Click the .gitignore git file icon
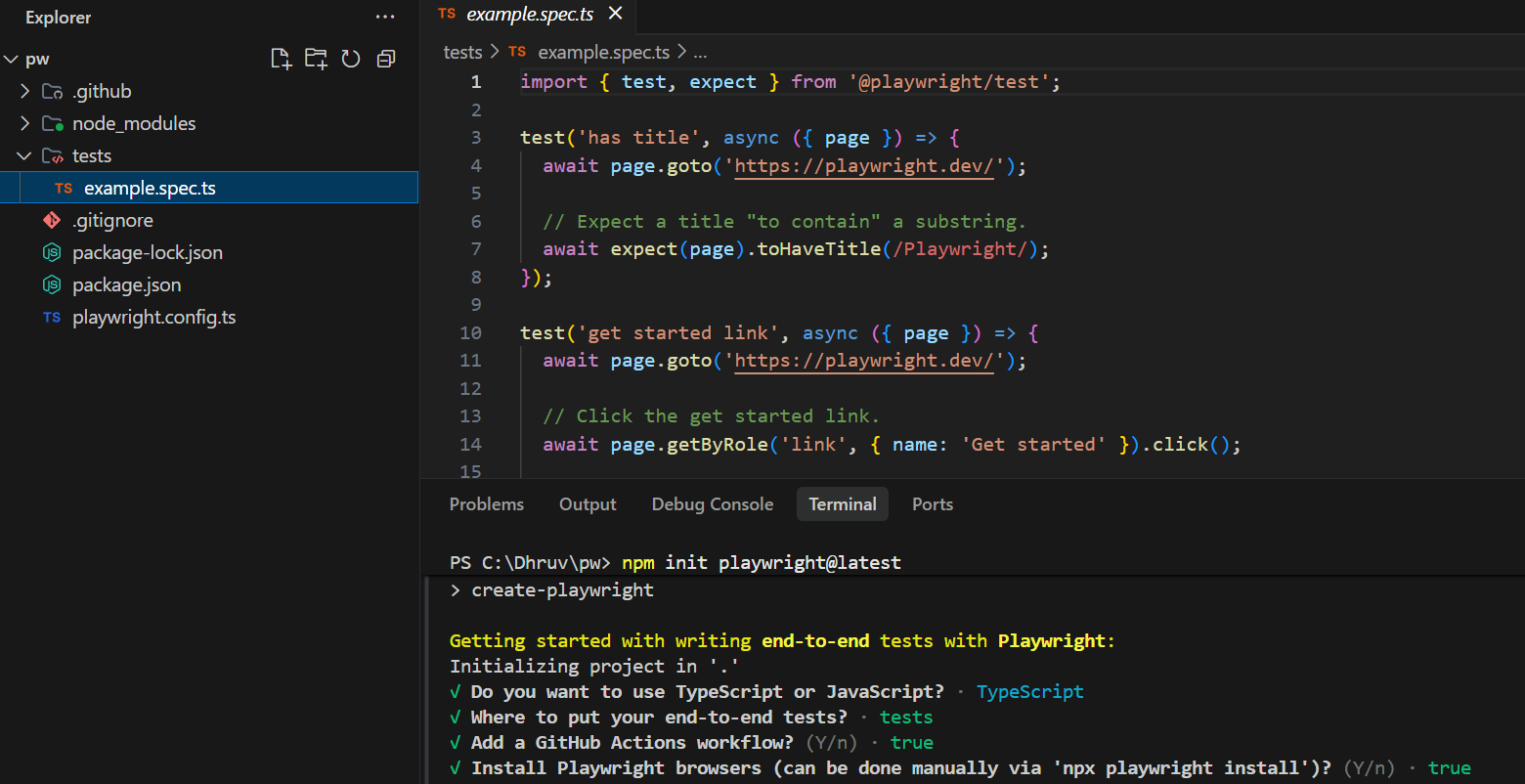Image resolution: width=1525 pixels, height=784 pixels. 52,221
